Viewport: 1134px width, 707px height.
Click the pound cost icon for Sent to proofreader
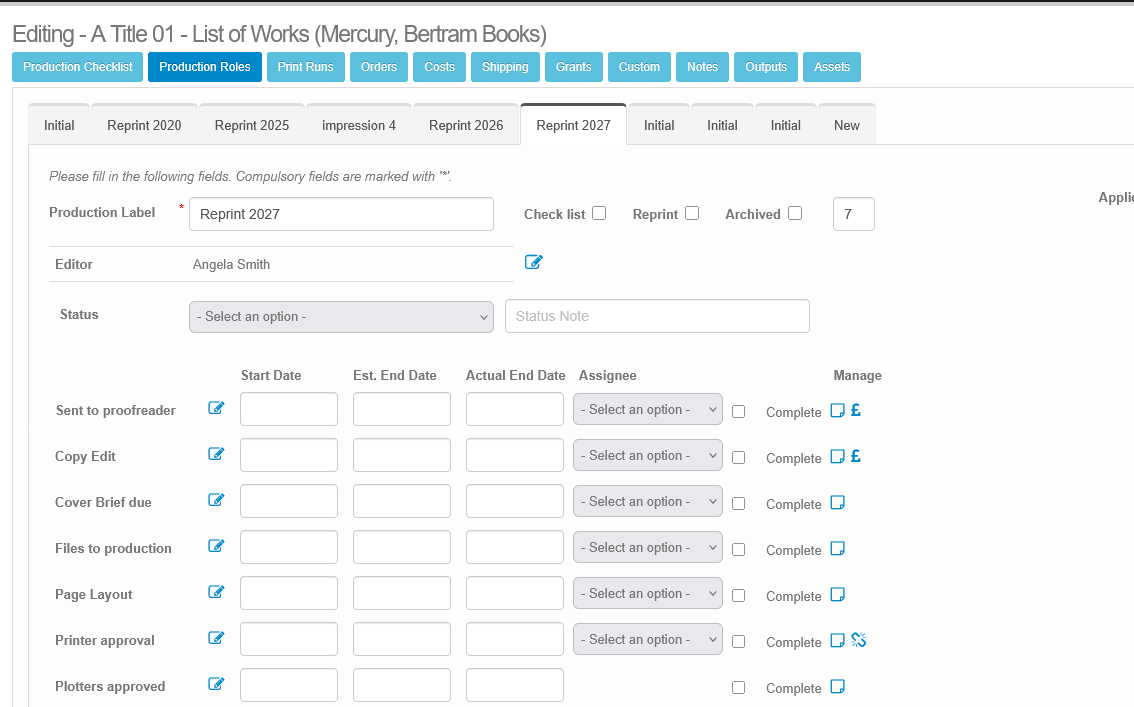tap(856, 410)
